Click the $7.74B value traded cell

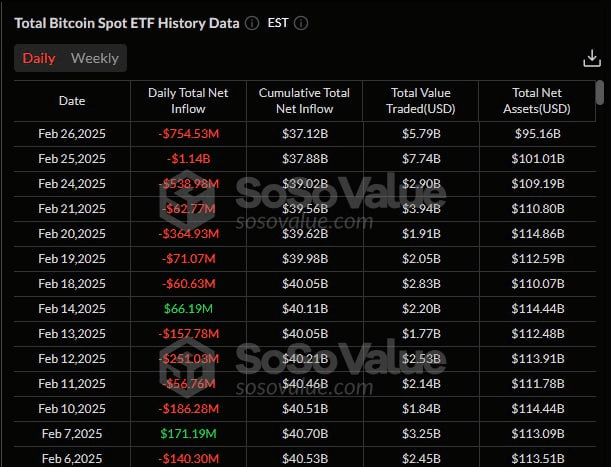[x=420, y=159]
